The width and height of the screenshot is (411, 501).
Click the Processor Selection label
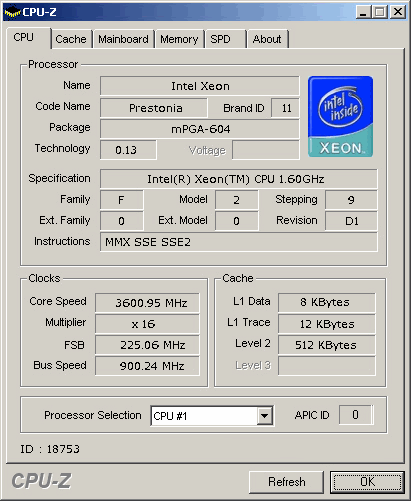tap(93, 415)
